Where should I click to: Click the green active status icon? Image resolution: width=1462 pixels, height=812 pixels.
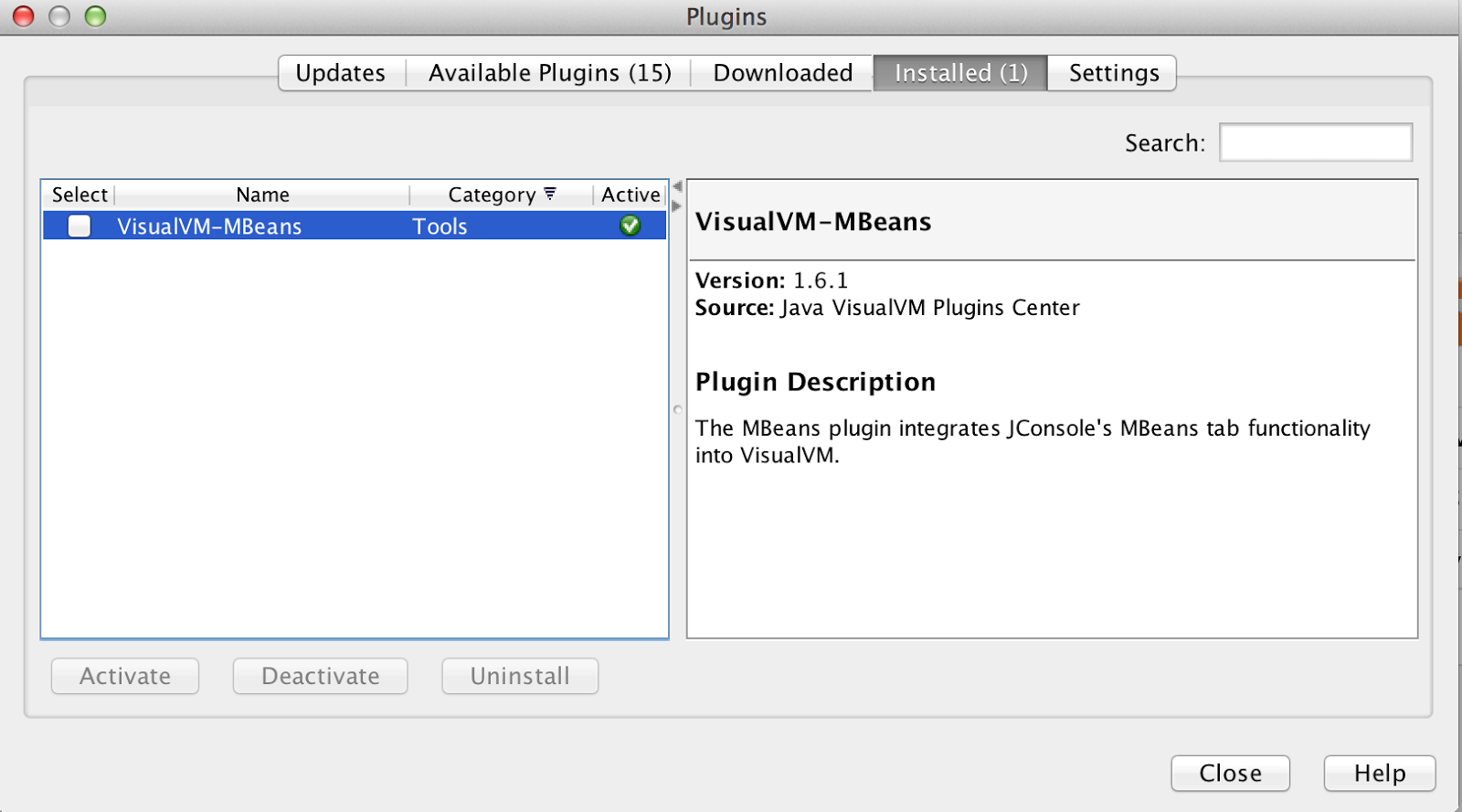coord(630,226)
